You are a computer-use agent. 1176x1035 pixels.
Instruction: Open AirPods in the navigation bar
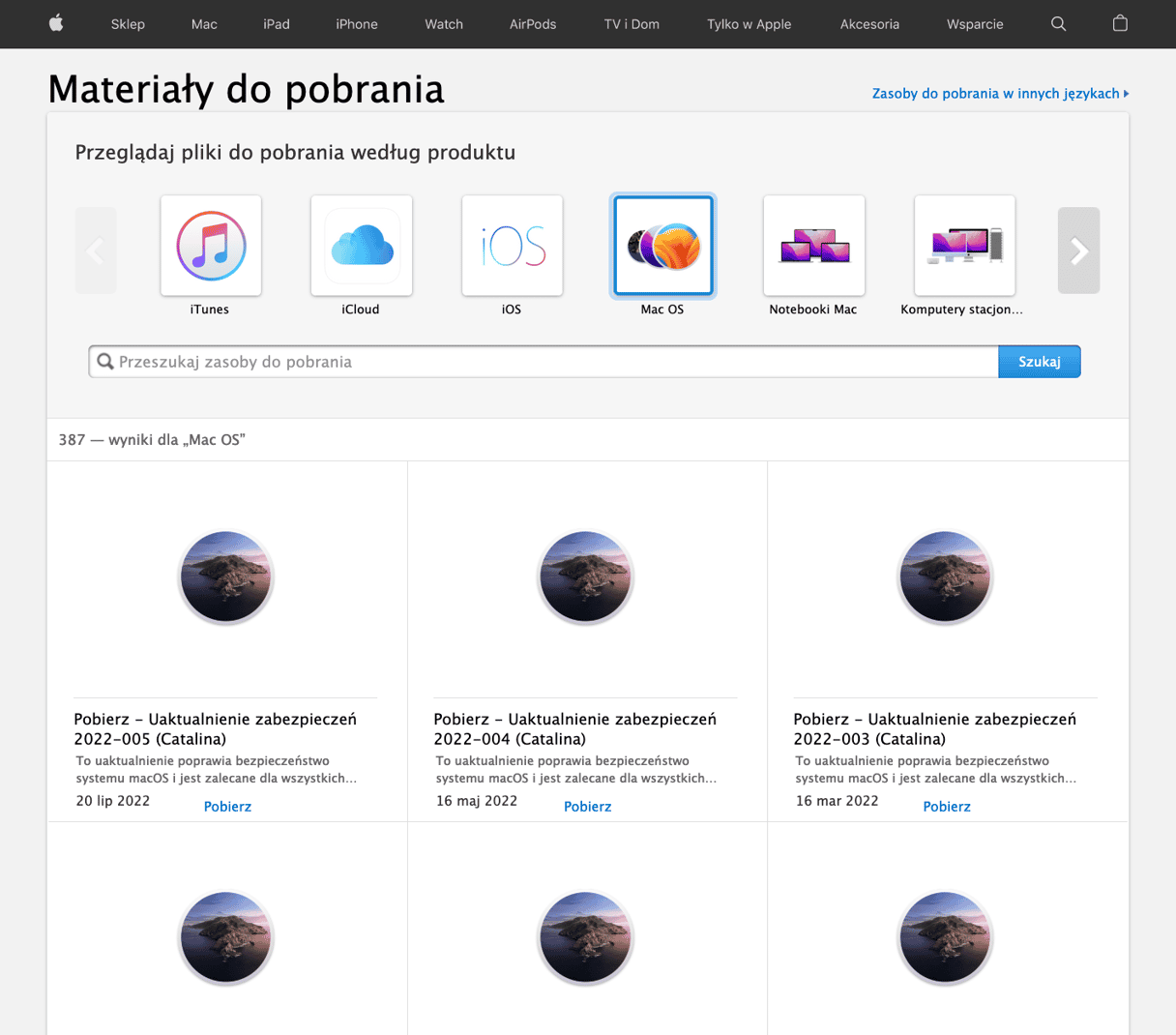(533, 24)
